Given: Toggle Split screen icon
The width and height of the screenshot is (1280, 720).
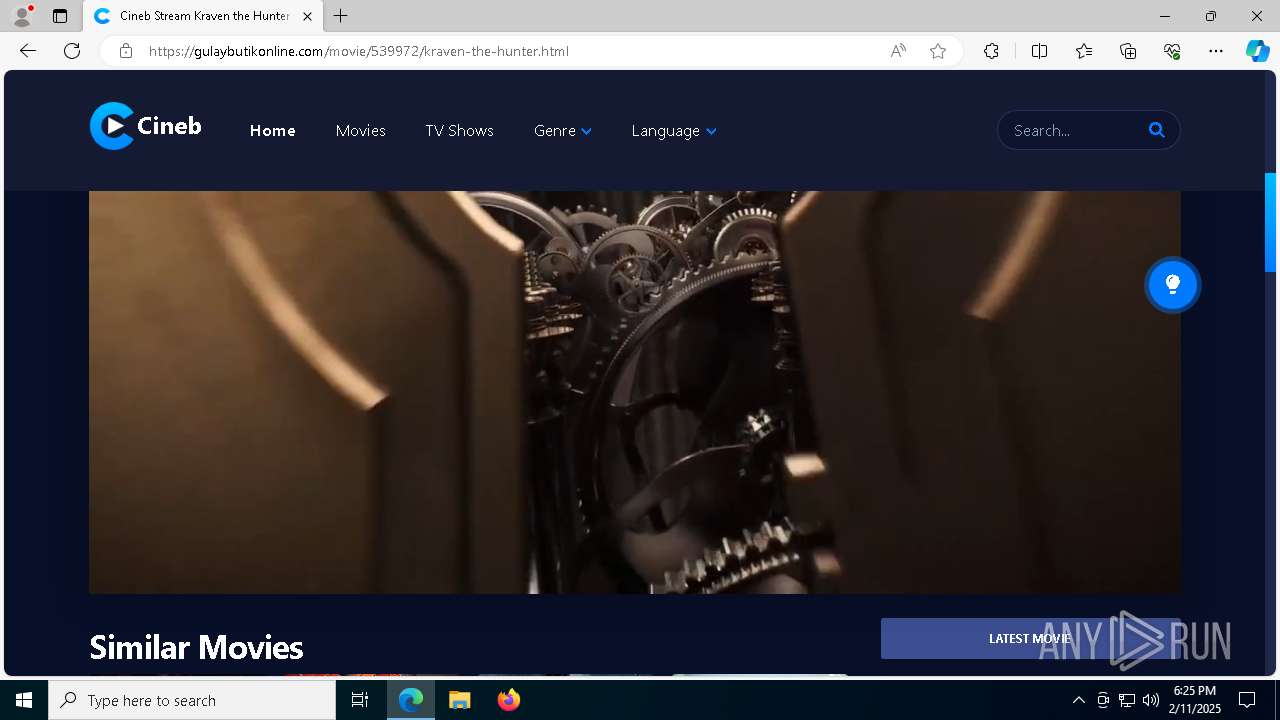Looking at the screenshot, I should [x=1039, y=51].
